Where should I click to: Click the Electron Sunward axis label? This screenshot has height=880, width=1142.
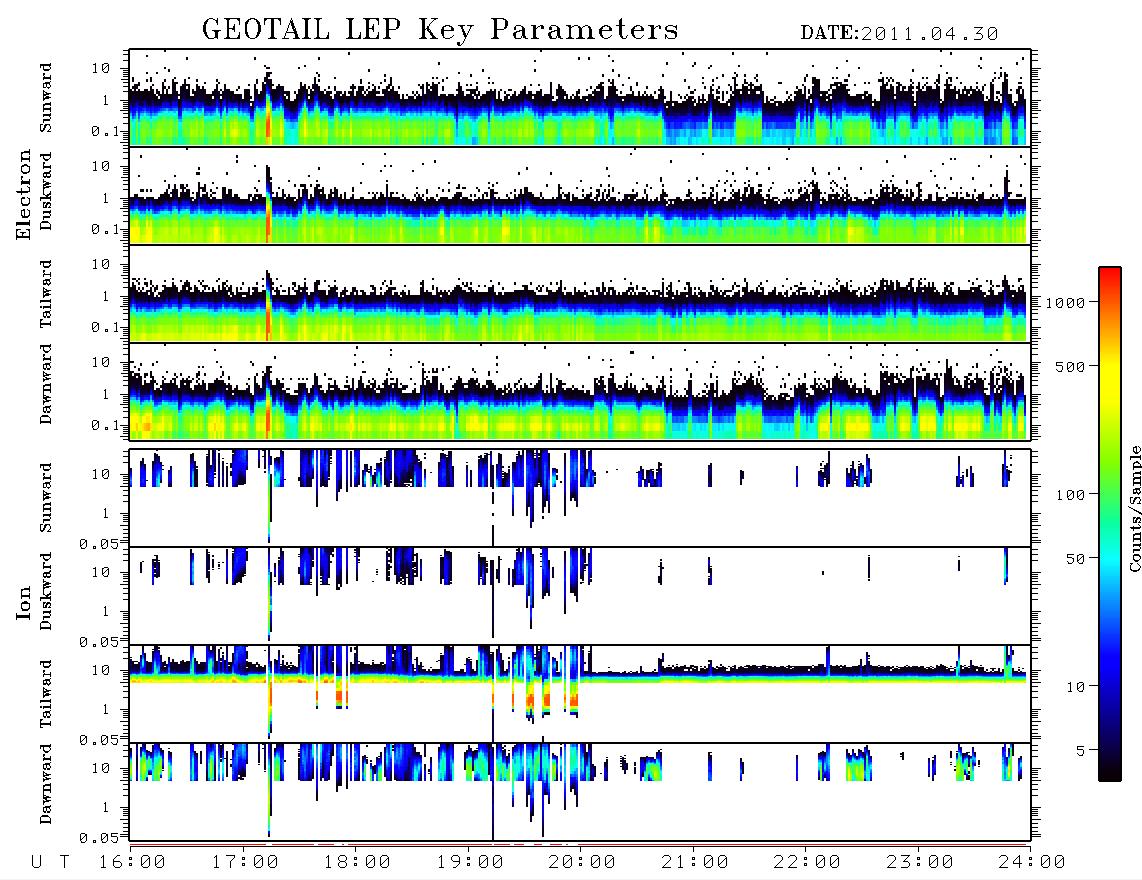click(x=46, y=98)
